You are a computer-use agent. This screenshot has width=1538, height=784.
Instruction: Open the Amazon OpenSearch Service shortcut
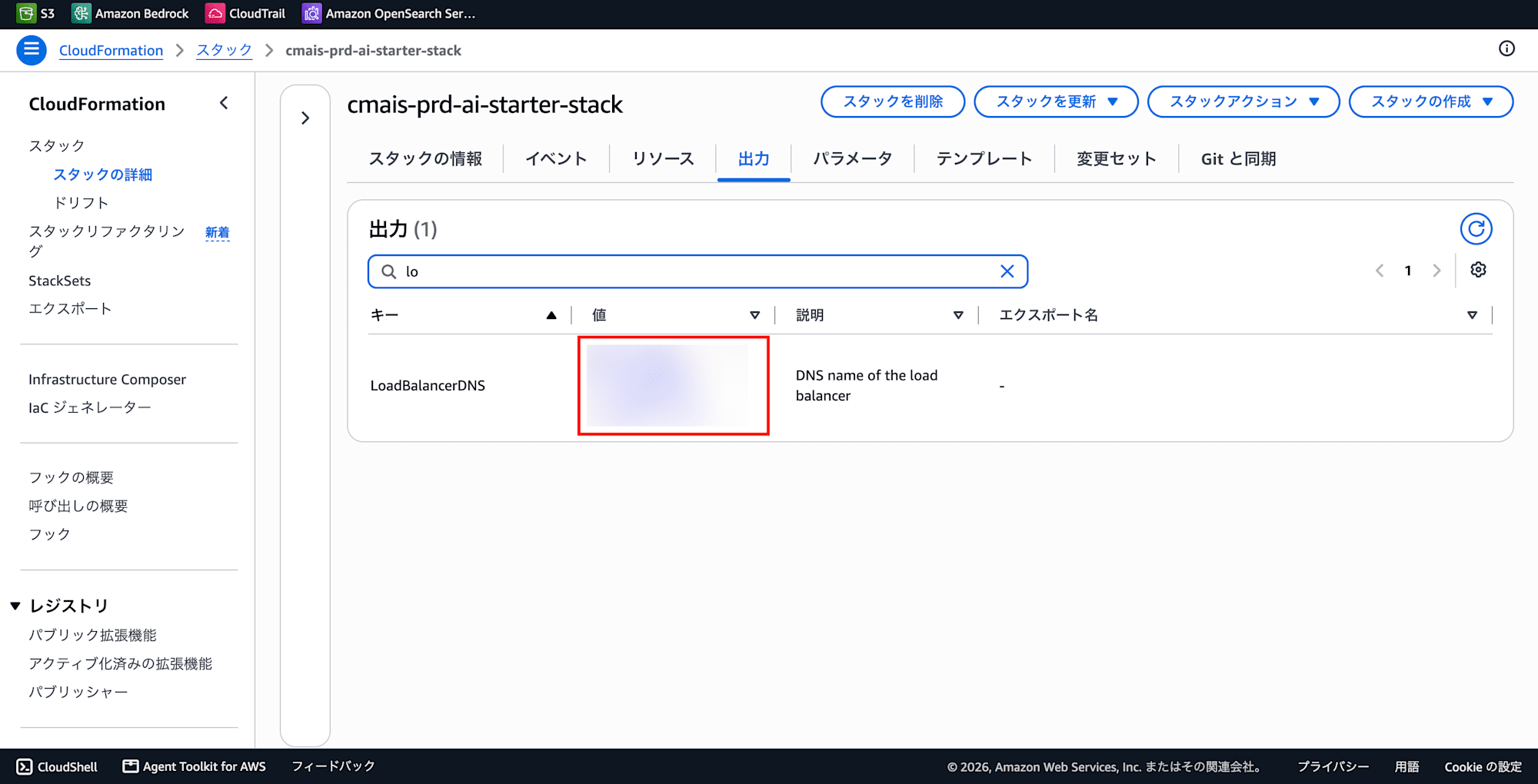(x=389, y=13)
